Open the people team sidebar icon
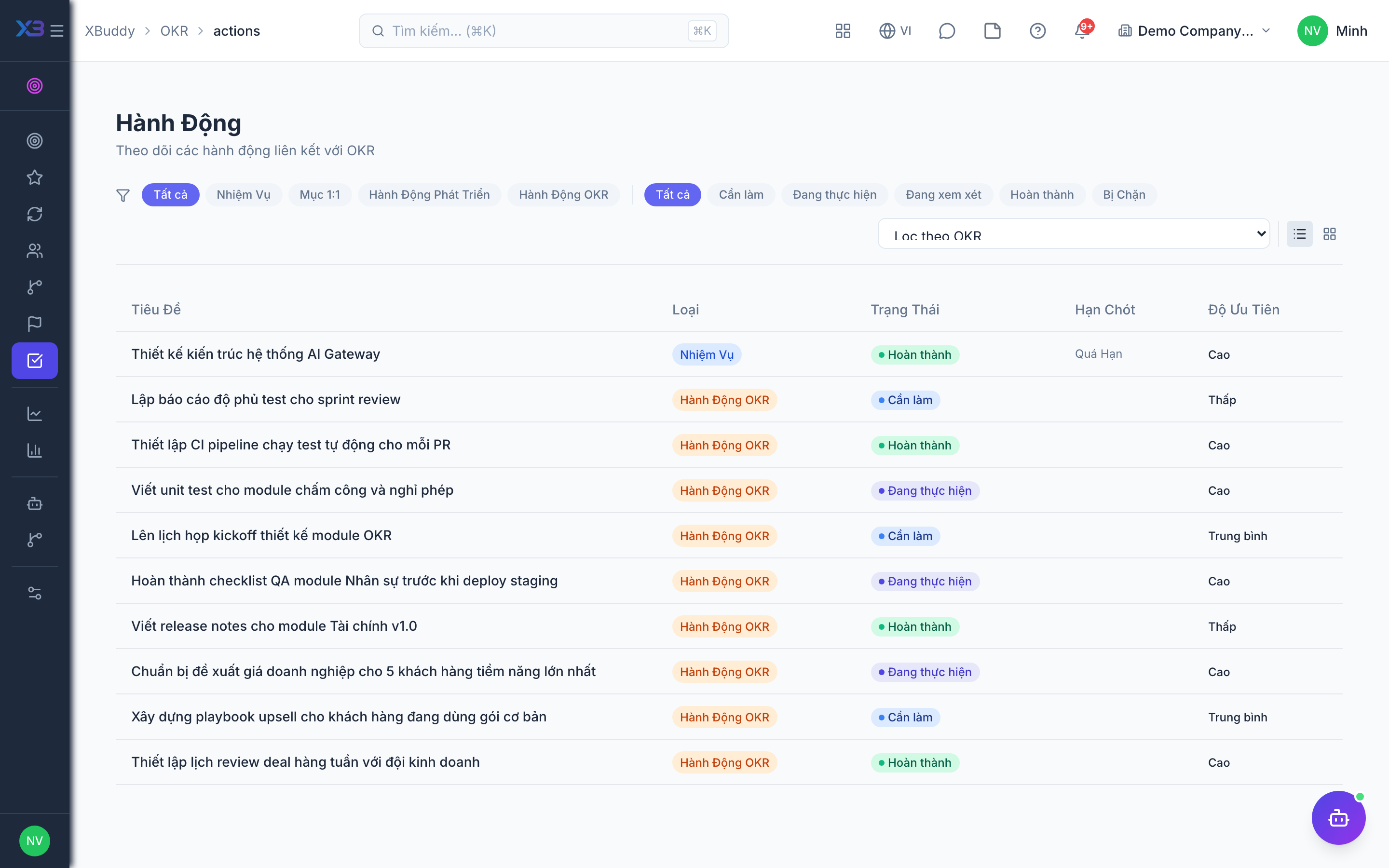This screenshot has height=868, width=1389. point(34,251)
